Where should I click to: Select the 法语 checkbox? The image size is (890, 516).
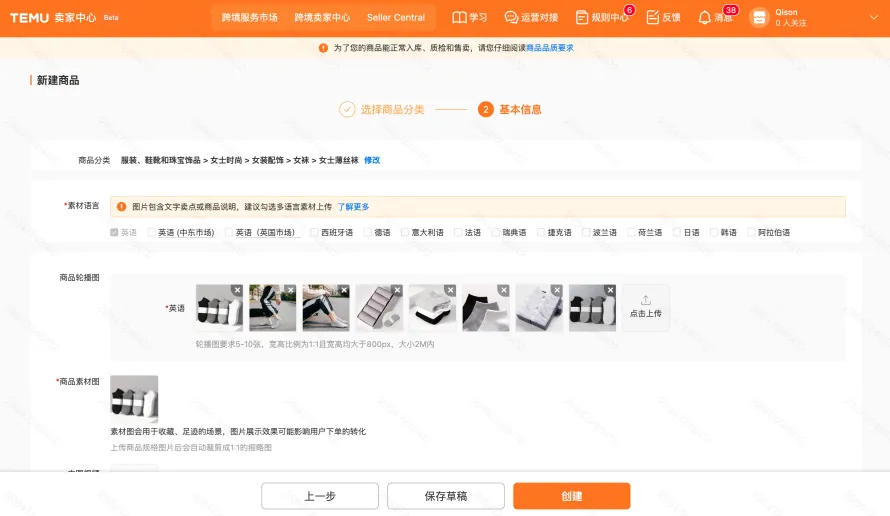click(x=458, y=232)
